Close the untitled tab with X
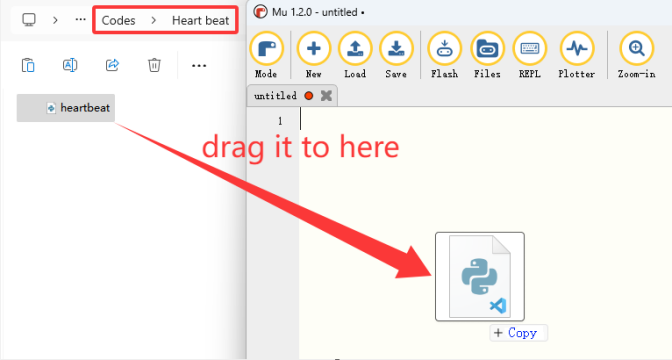Screen dimensions: 672x360 (x=326, y=96)
